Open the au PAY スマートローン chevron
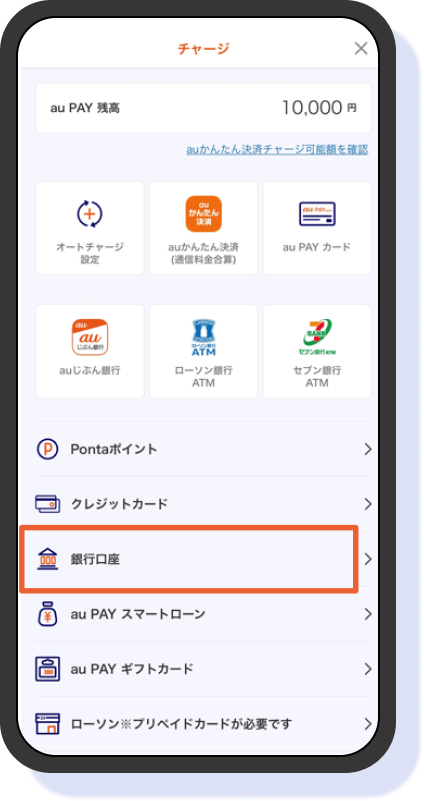This screenshot has height=801, width=424. (368, 614)
